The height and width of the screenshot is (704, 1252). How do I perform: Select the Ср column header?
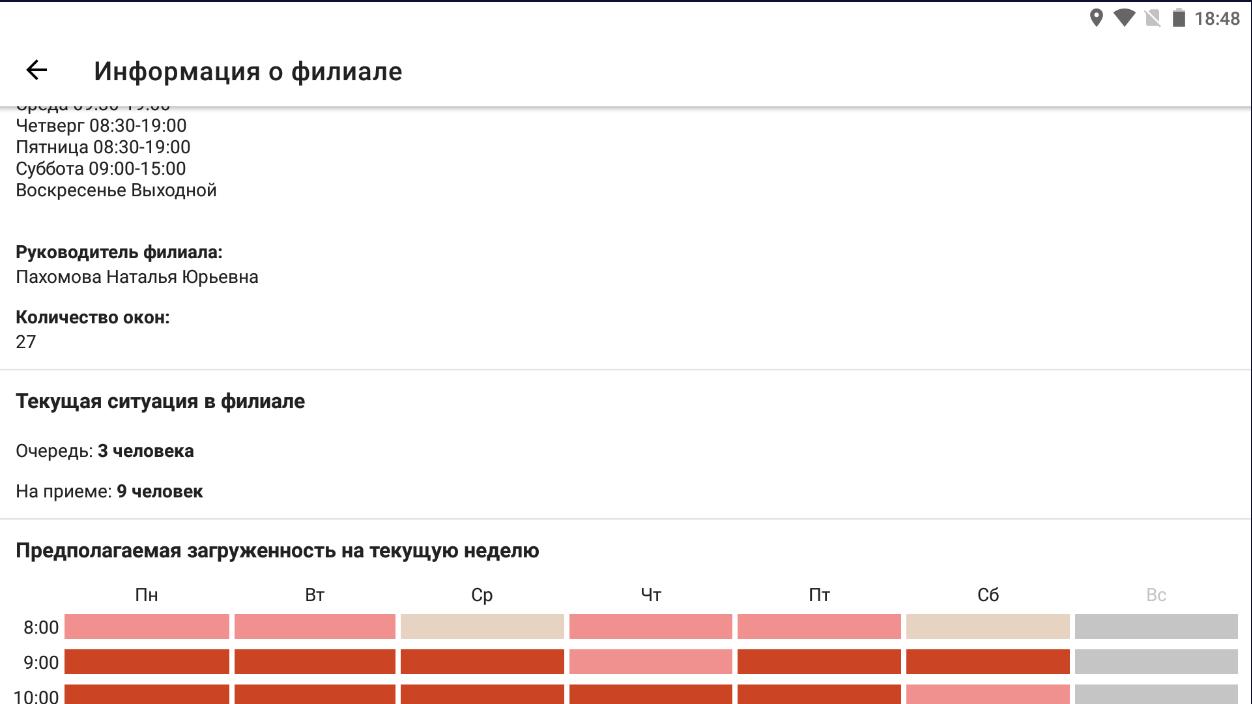coord(482,595)
